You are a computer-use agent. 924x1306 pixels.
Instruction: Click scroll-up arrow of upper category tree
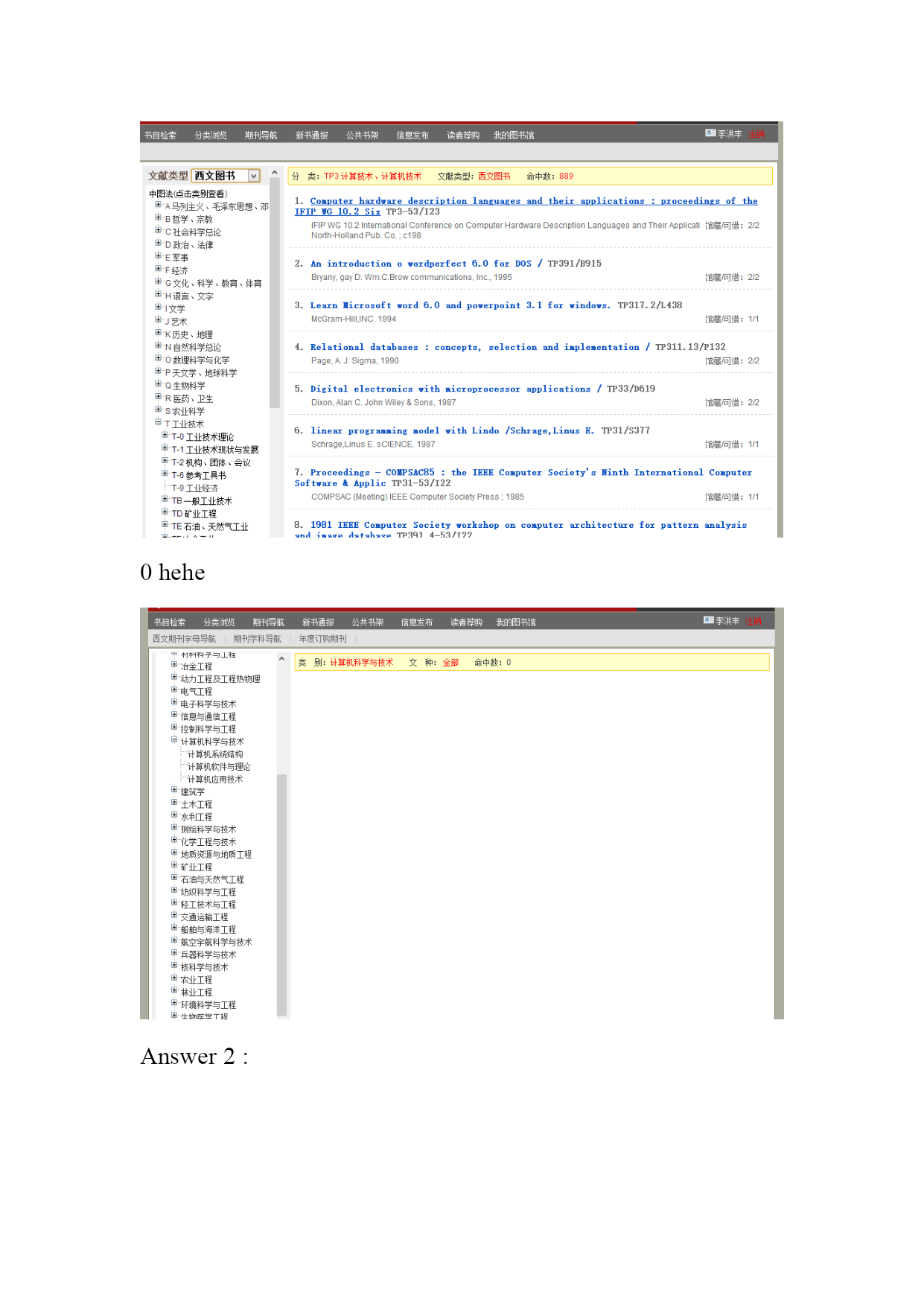(275, 173)
